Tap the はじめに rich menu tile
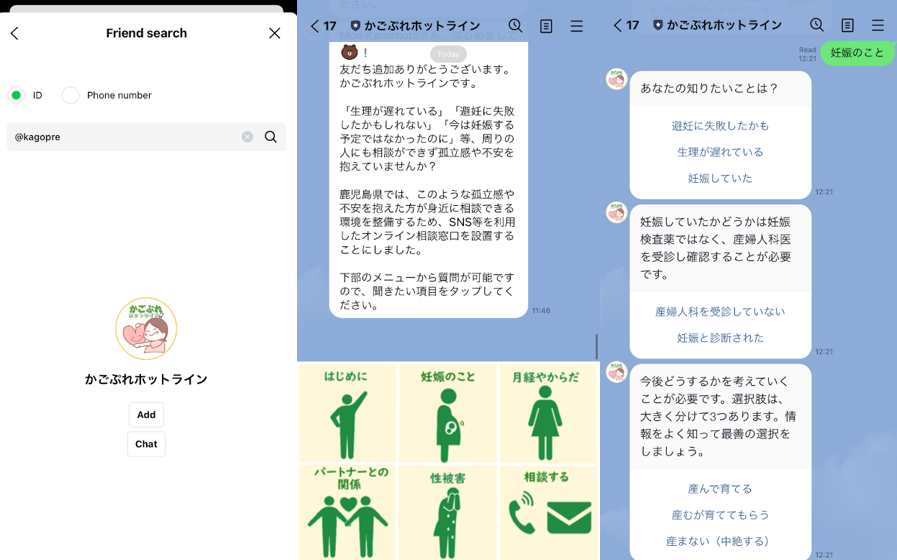 tap(347, 413)
